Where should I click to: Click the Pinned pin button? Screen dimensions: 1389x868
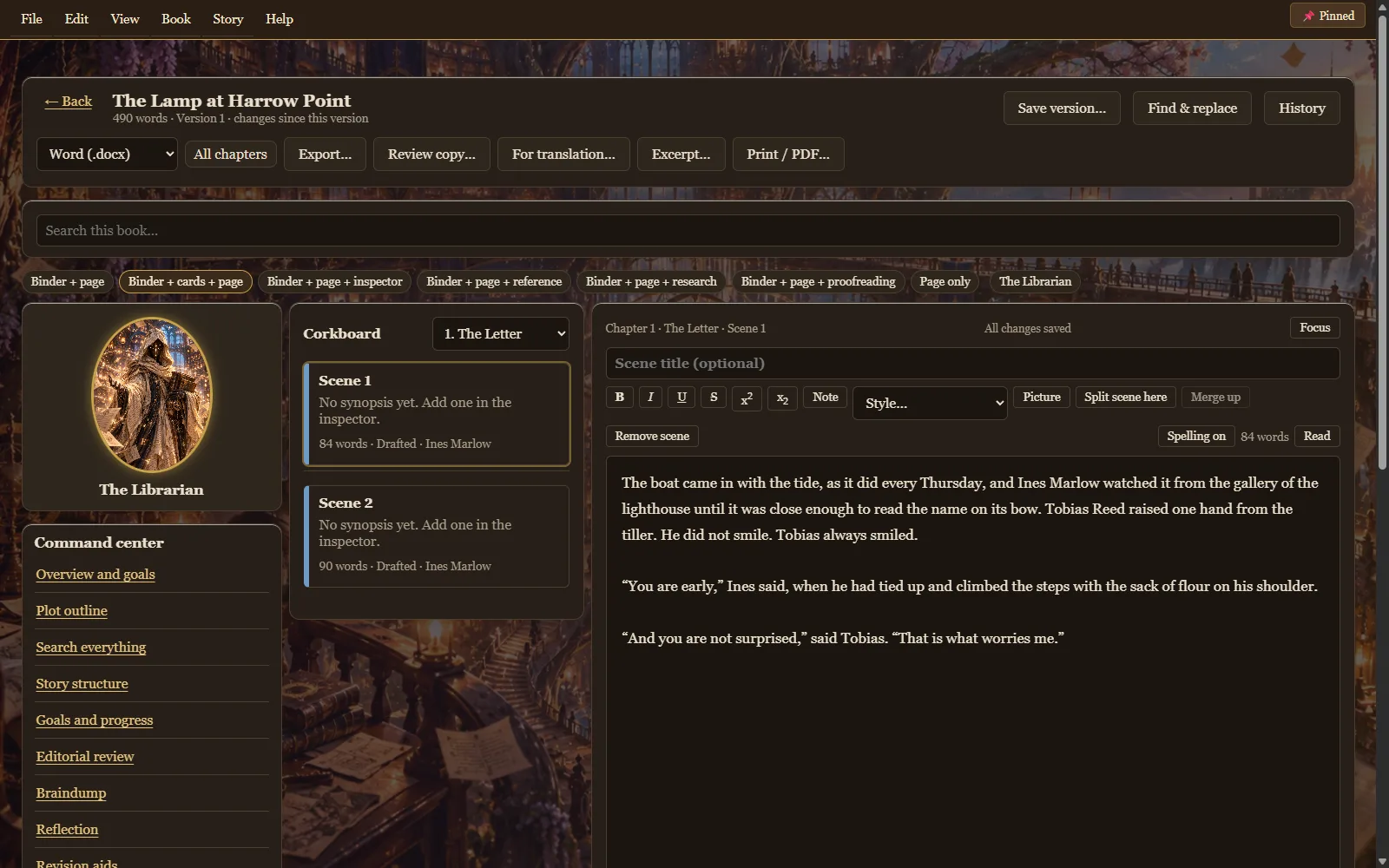click(x=1327, y=16)
